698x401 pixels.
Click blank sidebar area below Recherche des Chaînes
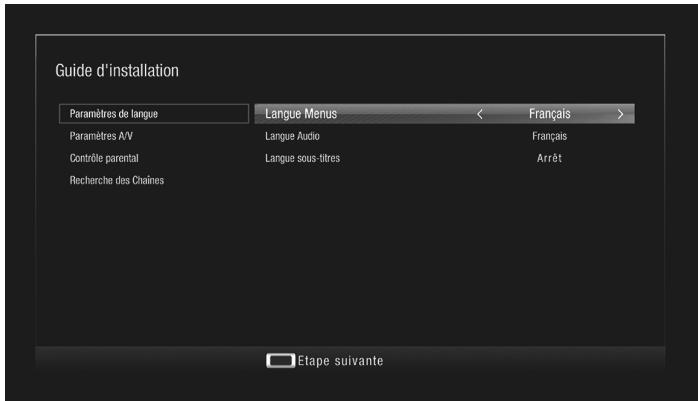(x=140, y=260)
